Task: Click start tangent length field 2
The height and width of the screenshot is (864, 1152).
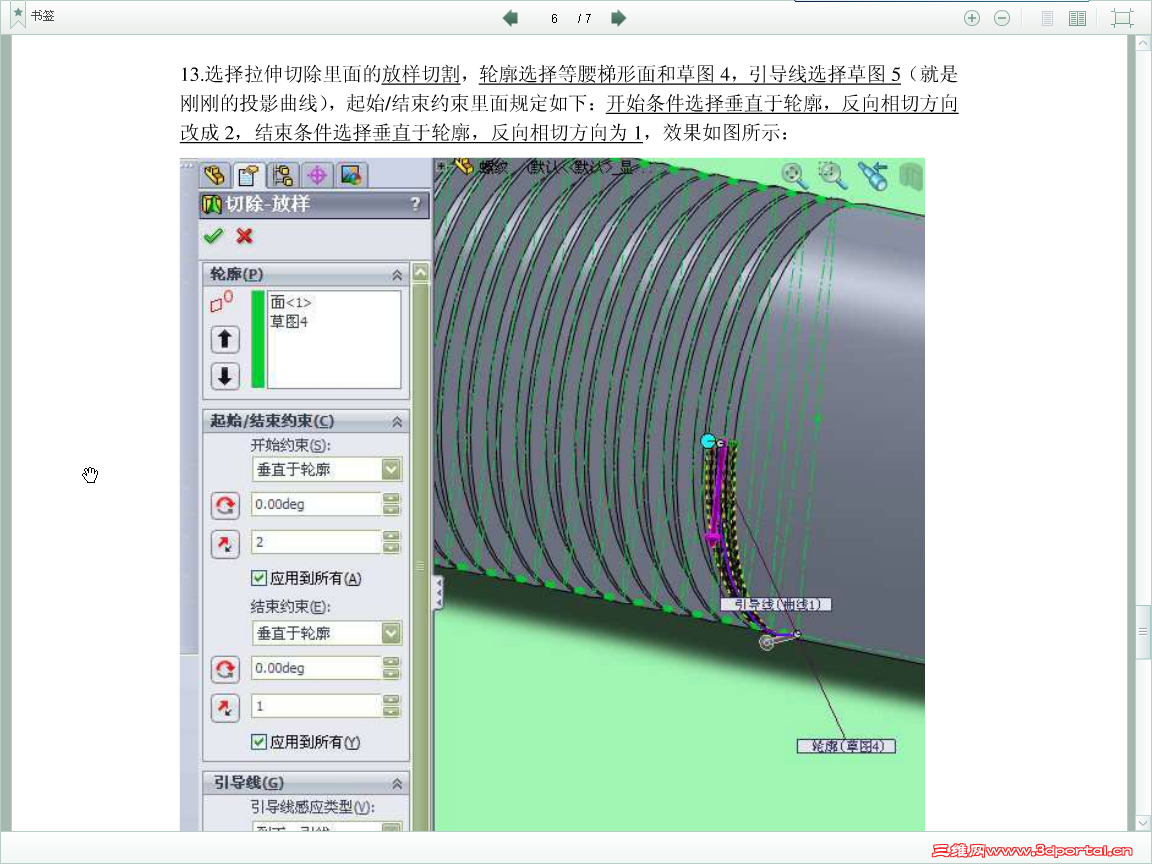Action: [x=316, y=542]
